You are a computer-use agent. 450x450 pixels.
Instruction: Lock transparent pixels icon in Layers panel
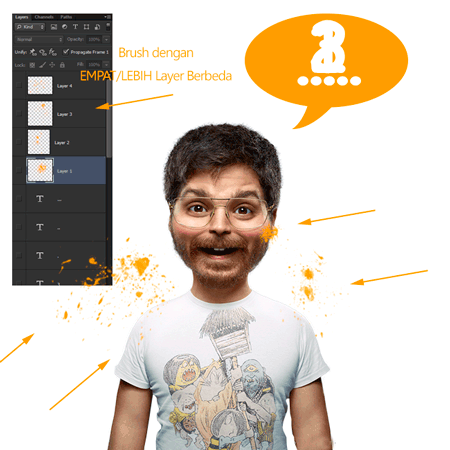32,65
